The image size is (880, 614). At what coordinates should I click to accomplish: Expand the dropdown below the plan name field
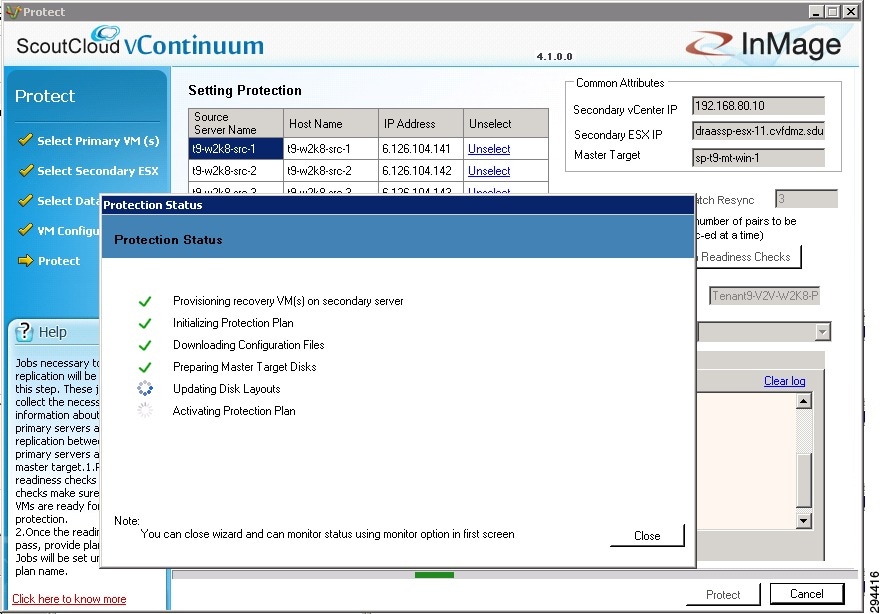(x=822, y=332)
